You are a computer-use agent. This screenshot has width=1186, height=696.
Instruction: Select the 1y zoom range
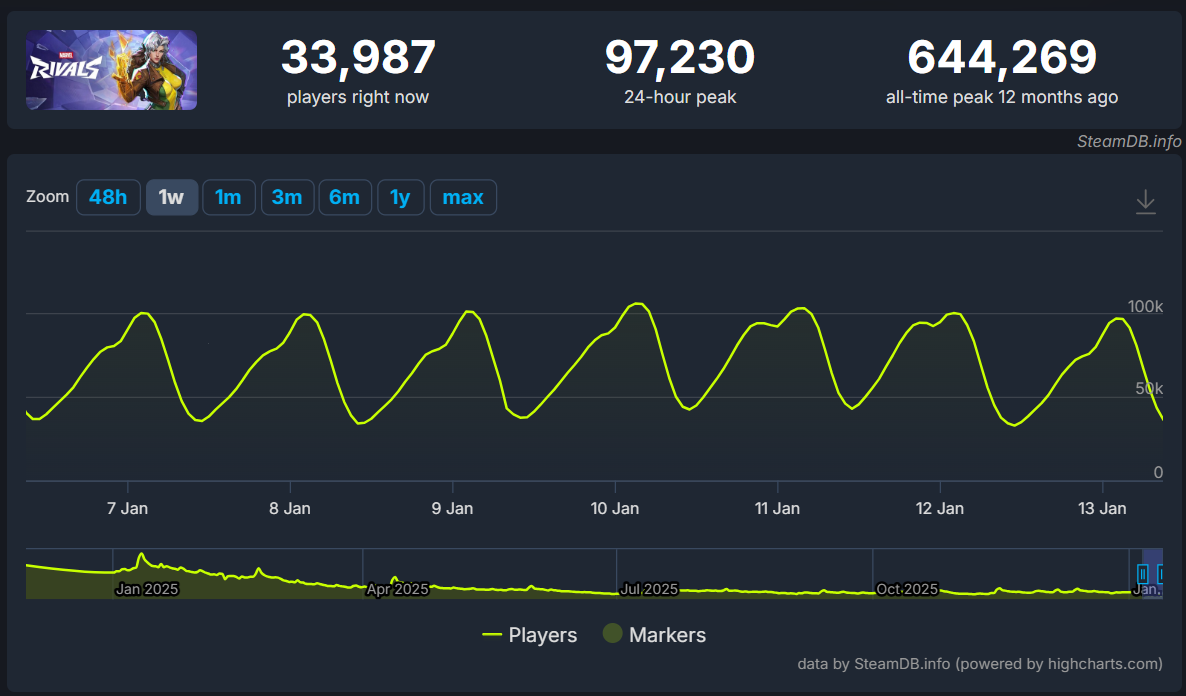(x=400, y=197)
